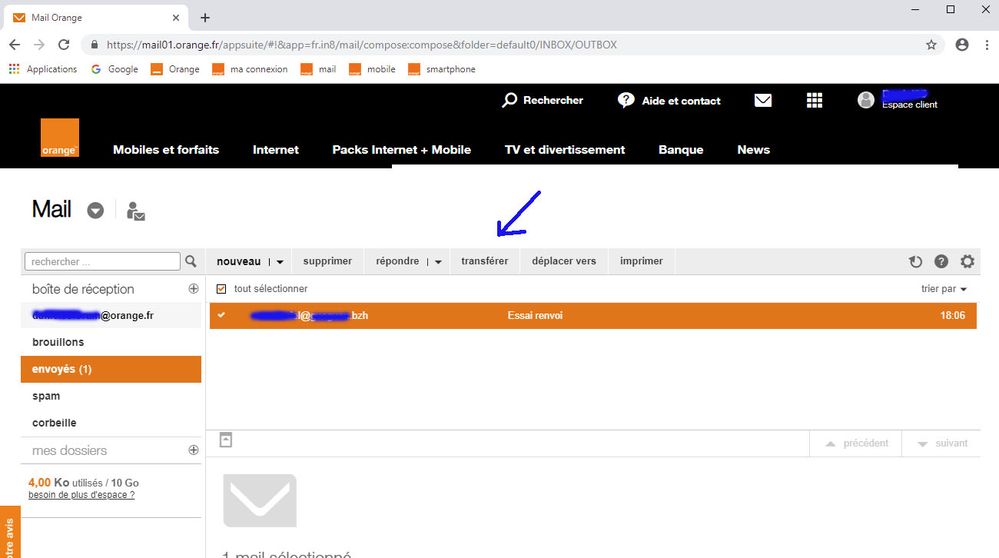Open the @orange.fr inbox account

[111, 315]
